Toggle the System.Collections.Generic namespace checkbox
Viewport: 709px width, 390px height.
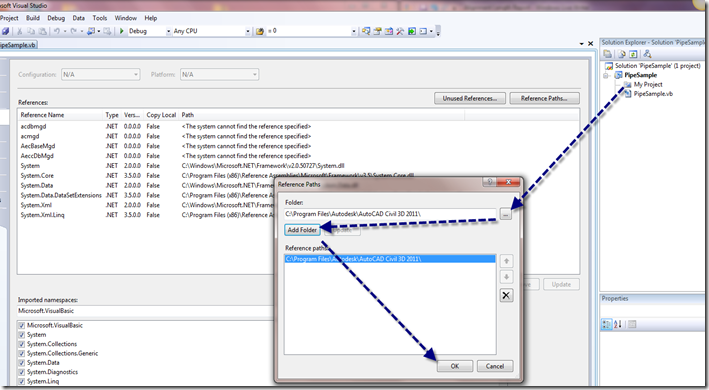[22, 353]
